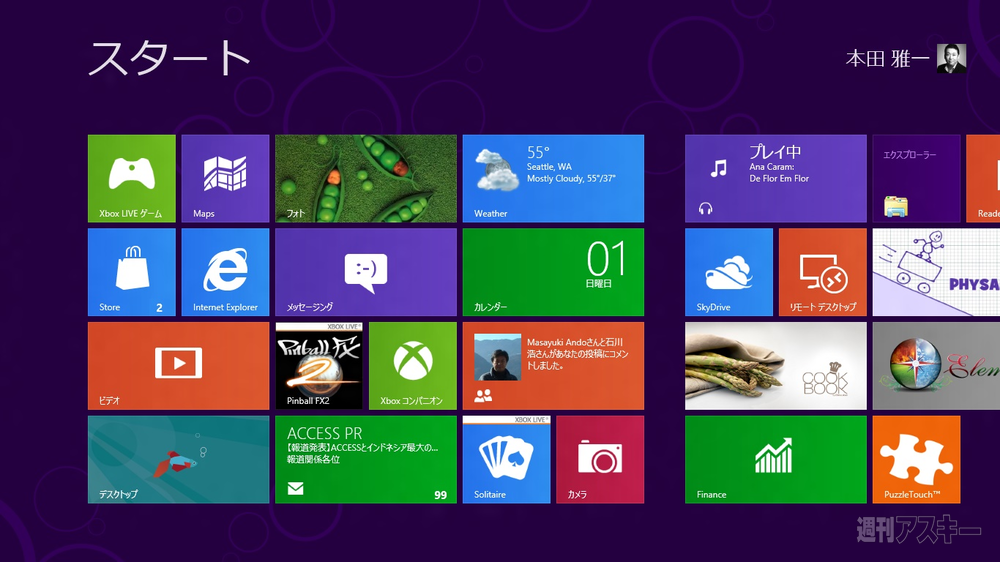Open the Weather tile for Seattle
Image resolution: width=1000 pixels, height=562 pixels.
tap(553, 178)
